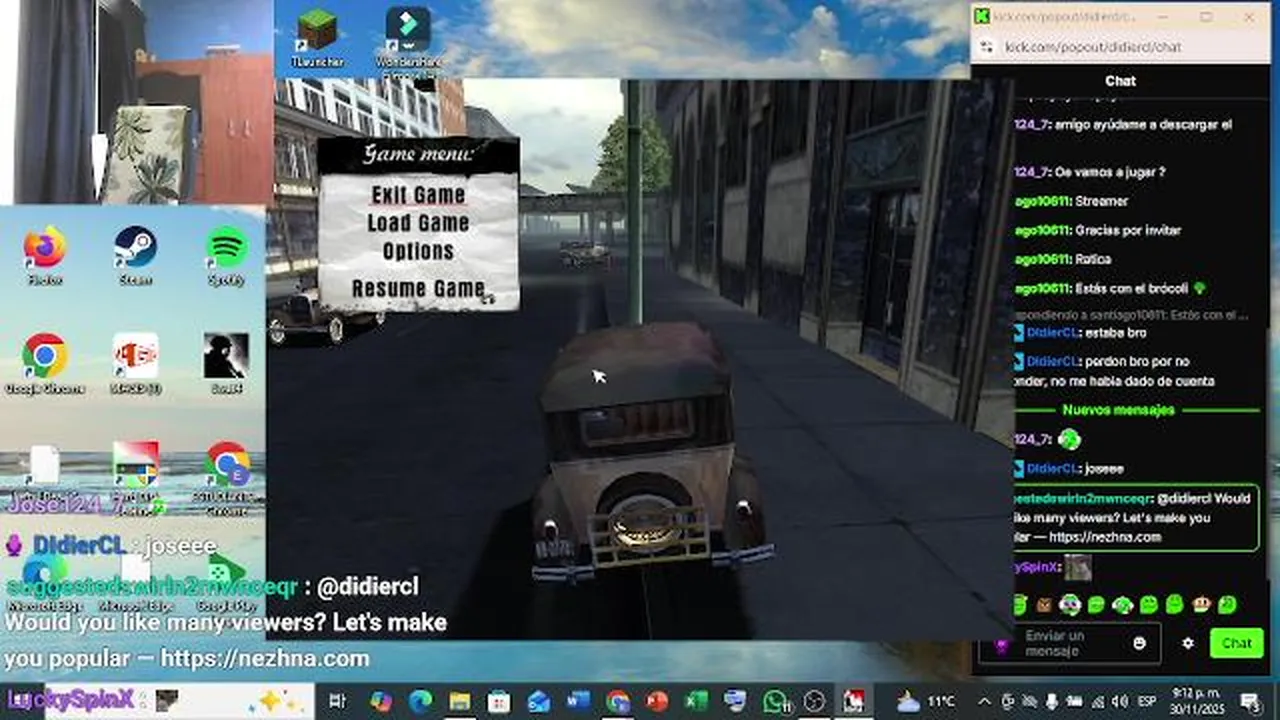Viewport: 1280px width, 720px height.
Task: Open the Wondershare Filmora desktop shortcut
Action: coord(408,37)
